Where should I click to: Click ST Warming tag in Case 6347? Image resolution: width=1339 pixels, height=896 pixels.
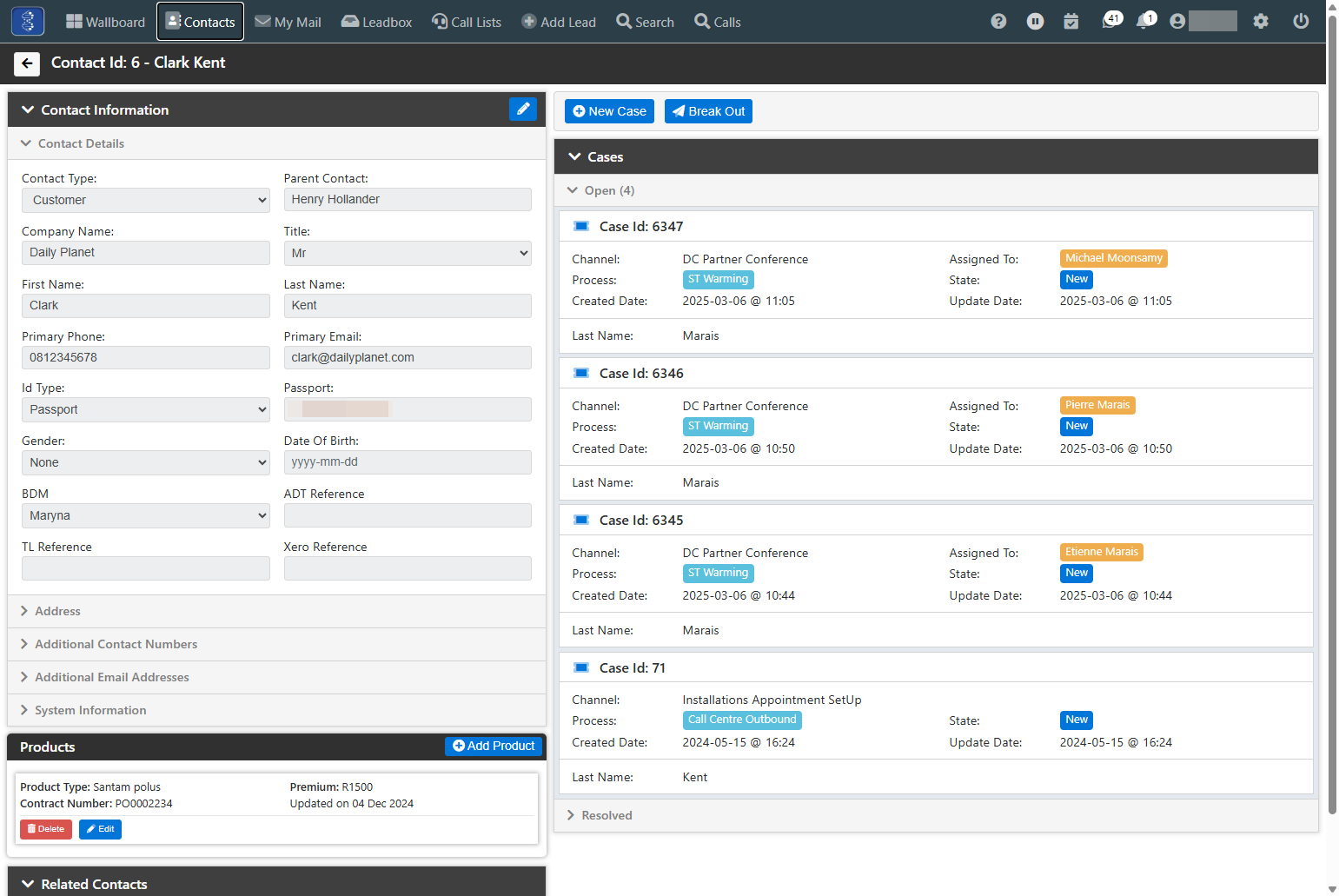point(718,279)
